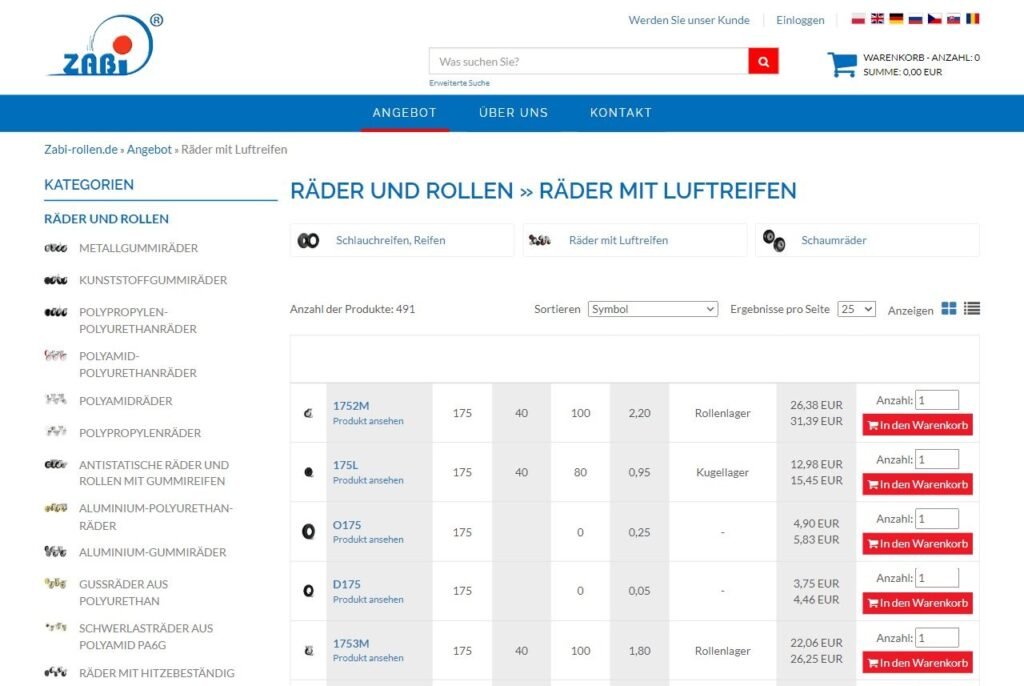Screen dimensions: 1024x686
Task: Click the Schlauchreifen, Reifen tire icon
Action: (308, 240)
